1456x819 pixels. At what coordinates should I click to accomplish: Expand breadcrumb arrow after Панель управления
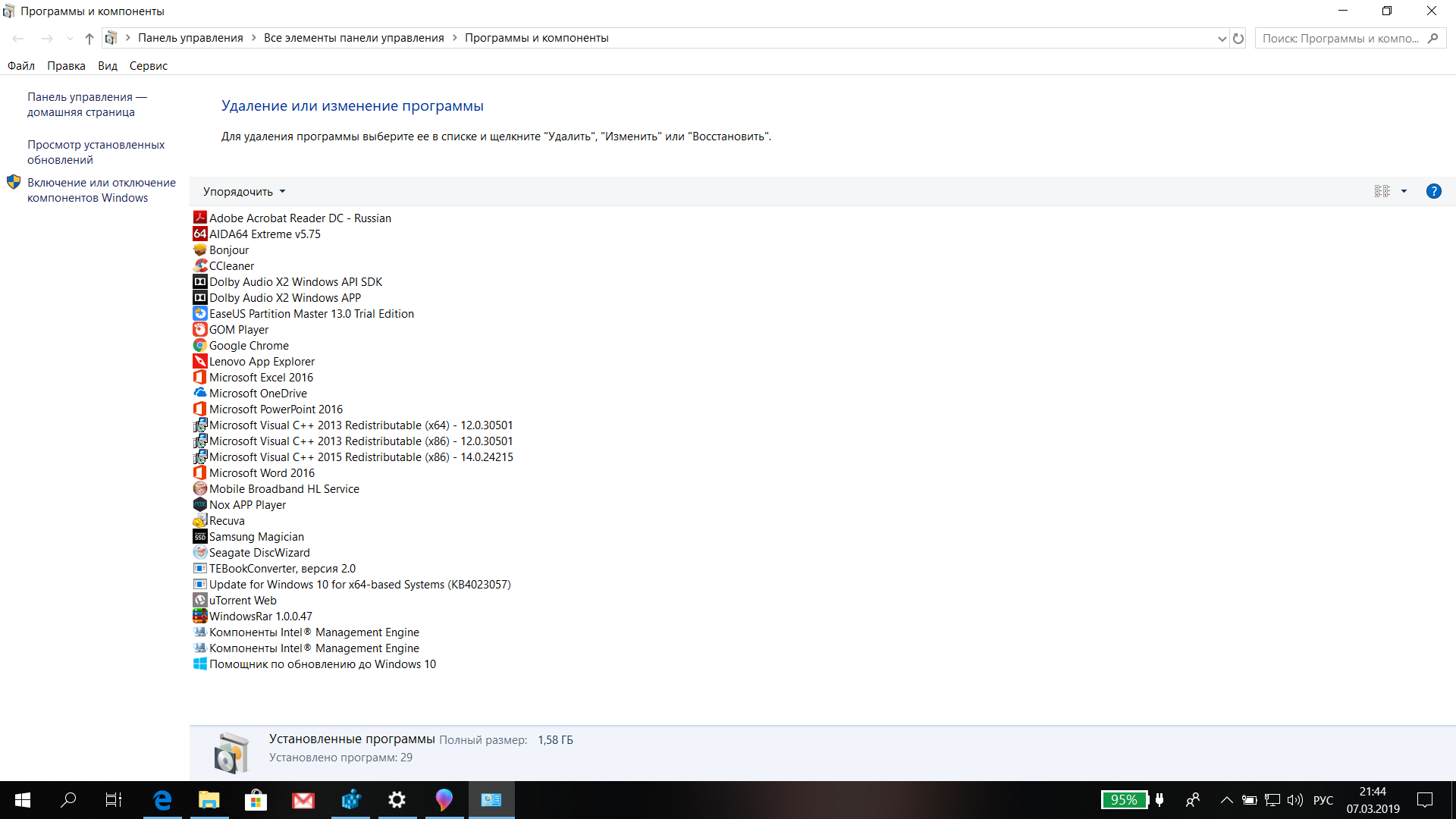point(254,38)
